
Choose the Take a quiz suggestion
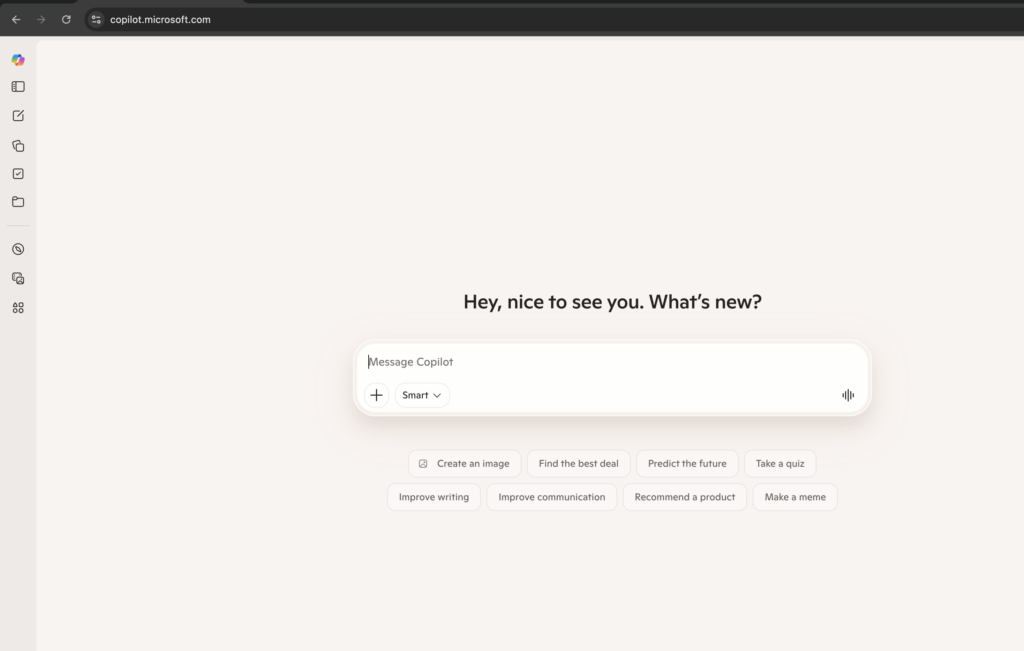[x=780, y=464]
